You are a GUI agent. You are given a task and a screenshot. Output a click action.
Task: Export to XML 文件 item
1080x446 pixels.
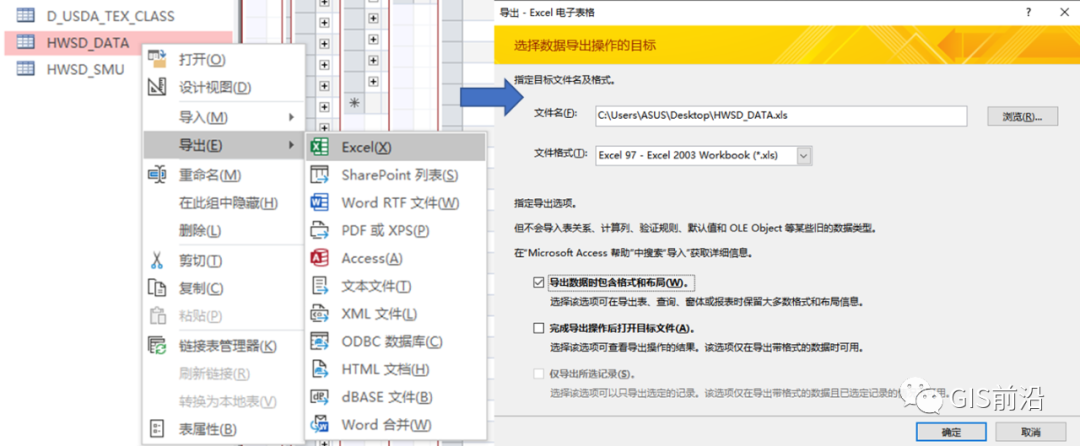point(396,314)
